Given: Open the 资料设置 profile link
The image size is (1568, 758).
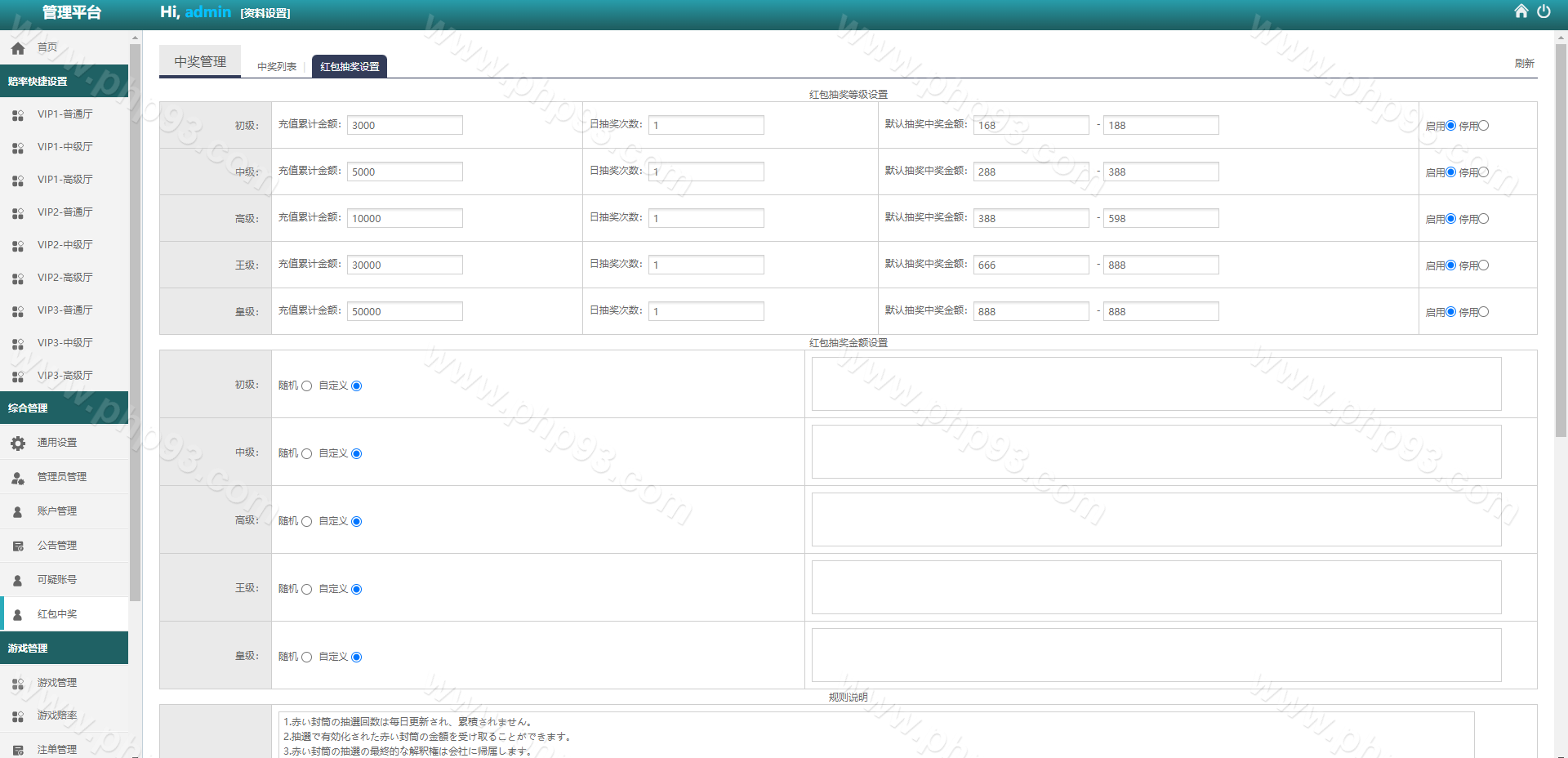Looking at the screenshot, I should [265, 13].
